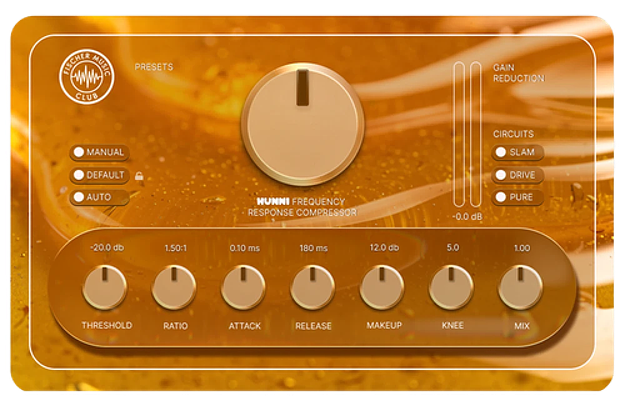This screenshot has width=625, height=416.
Task: Click the 5.0 knee value
Action: 453,248
